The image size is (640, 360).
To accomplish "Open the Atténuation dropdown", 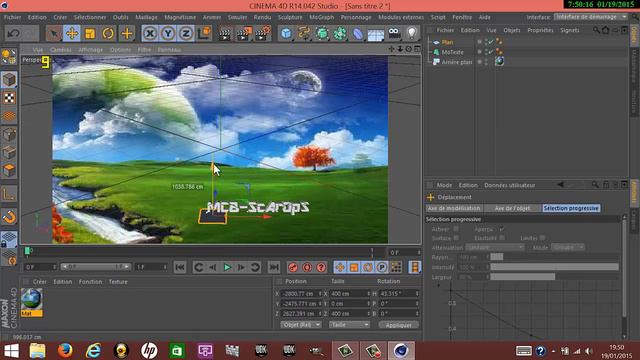I will [x=494, y=247].
